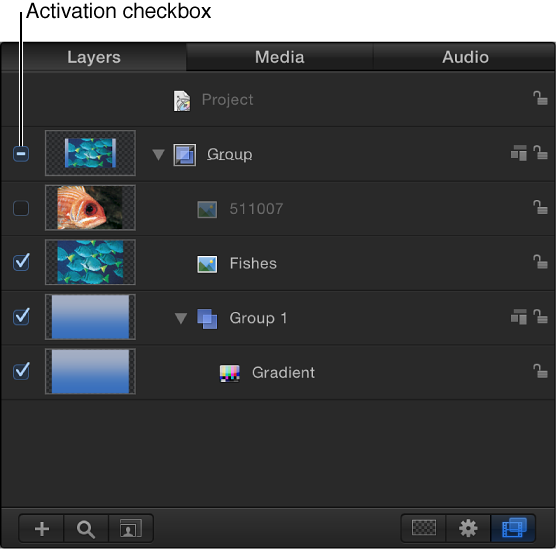
Task: Select the Fishes layer name
Action: [x=253, y=263]
